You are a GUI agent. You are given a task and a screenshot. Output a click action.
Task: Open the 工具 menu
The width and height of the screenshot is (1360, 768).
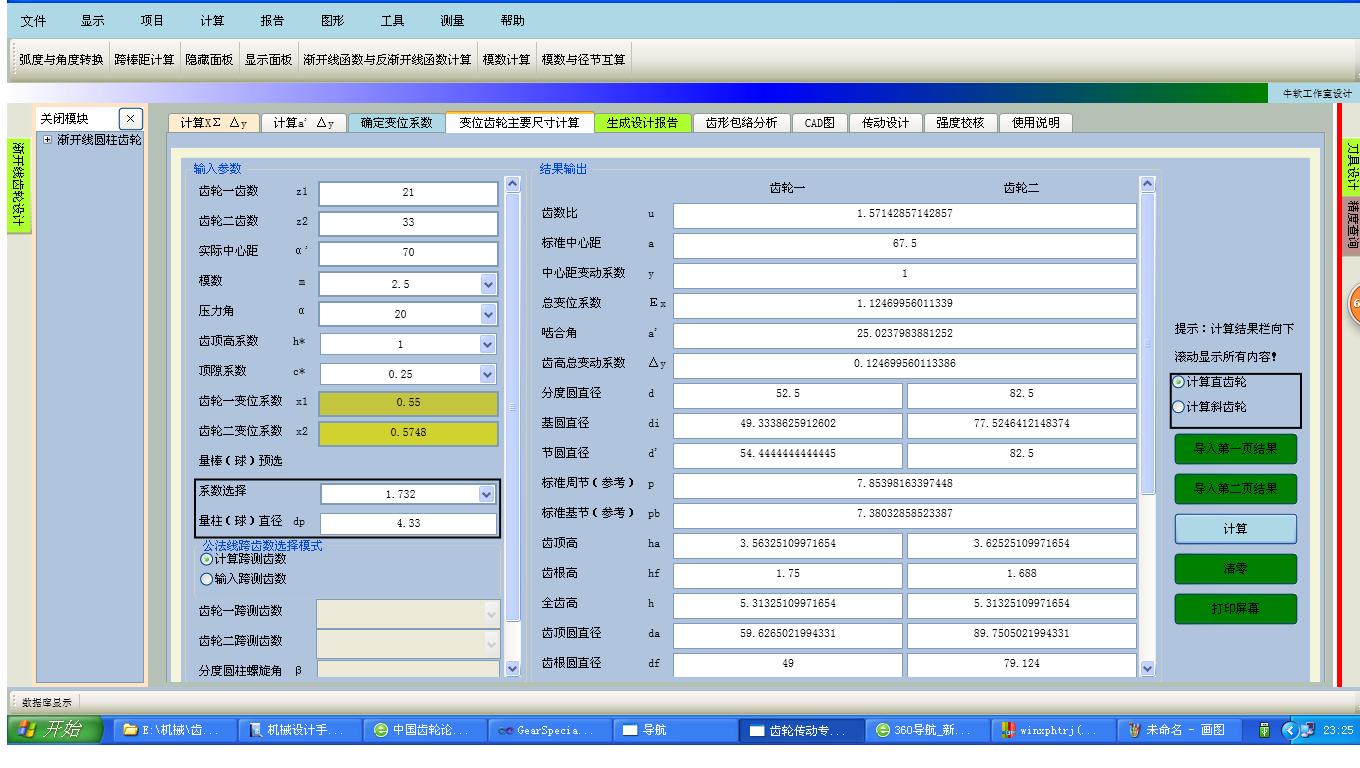coord(392,20)
